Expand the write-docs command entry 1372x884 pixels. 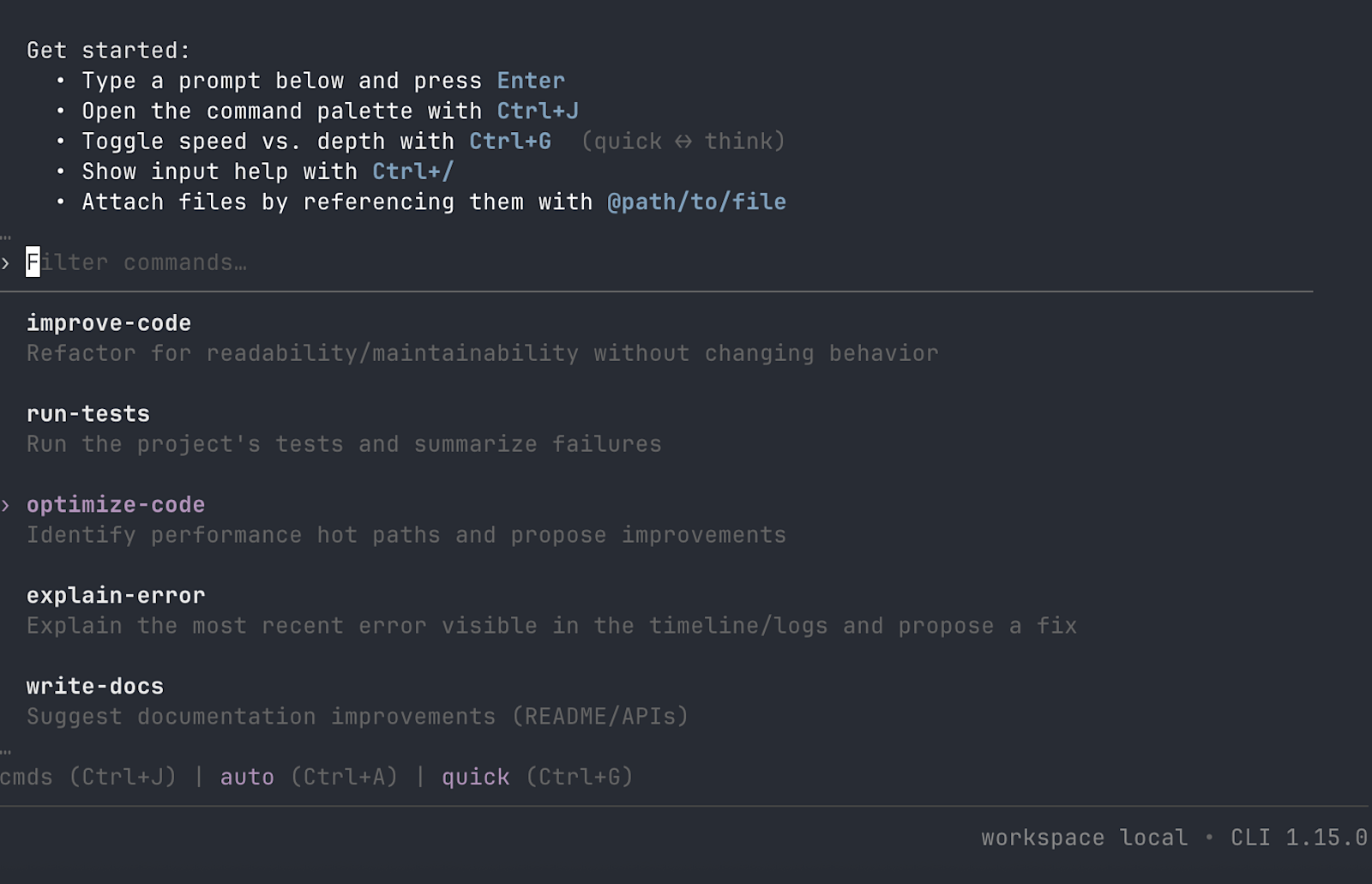pos(94,686)
